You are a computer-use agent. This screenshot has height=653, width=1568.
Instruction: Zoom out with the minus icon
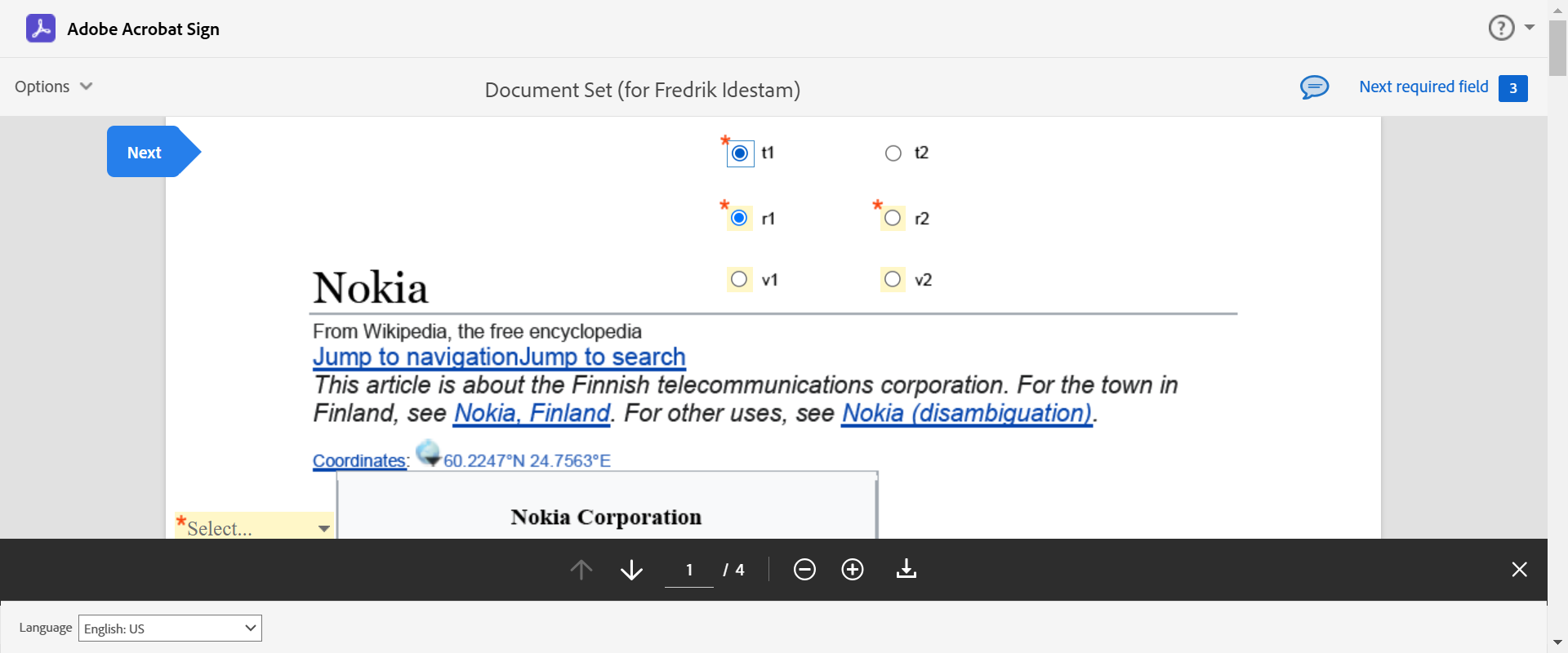coord(804,570)
